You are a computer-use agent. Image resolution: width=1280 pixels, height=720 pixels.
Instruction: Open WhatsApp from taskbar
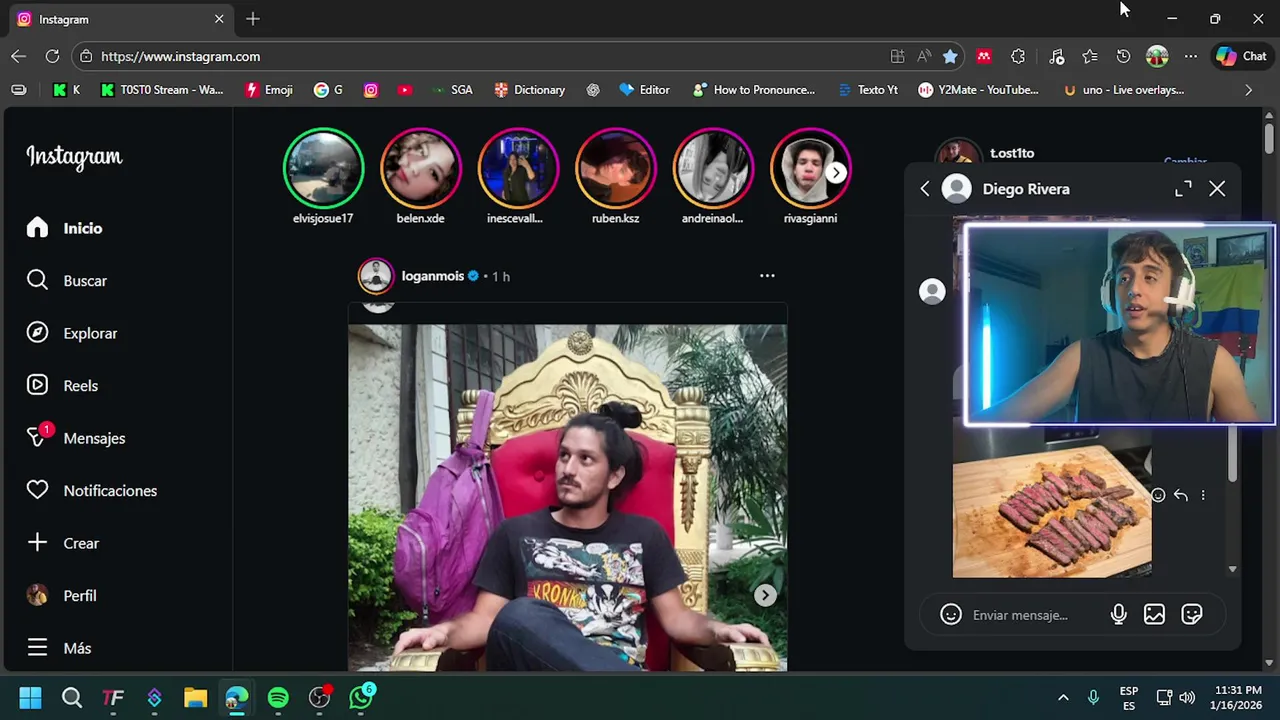[361, 697]
